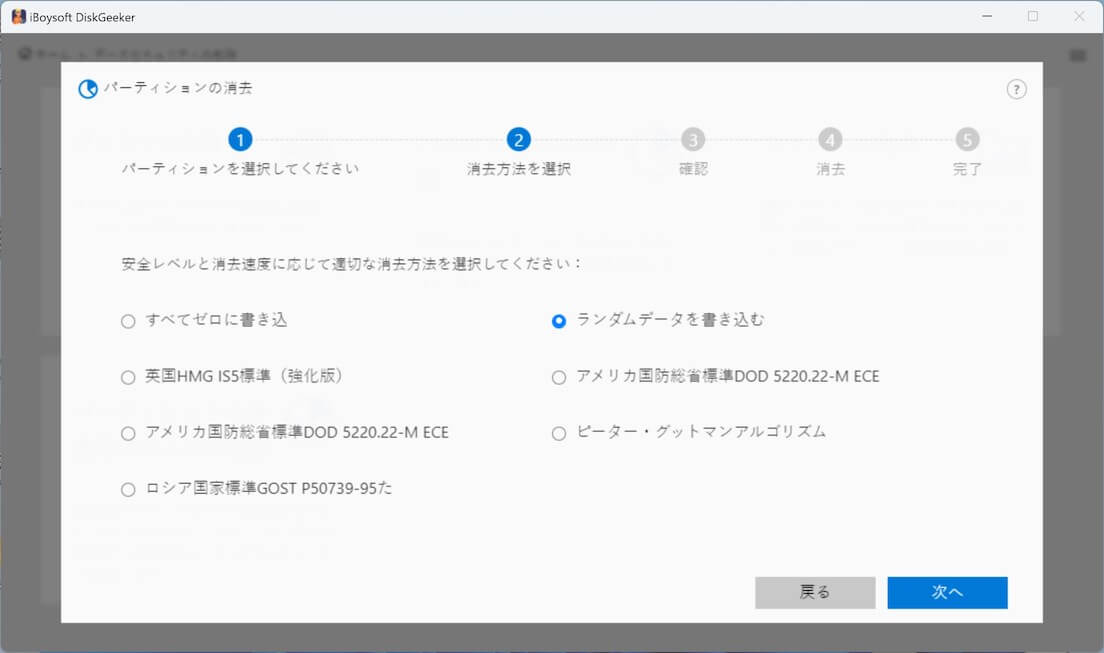Select the step 1 circle indicator
The height and width of the screenshot is (653, 1104).
pyautogui.click(x=240, y=140)
